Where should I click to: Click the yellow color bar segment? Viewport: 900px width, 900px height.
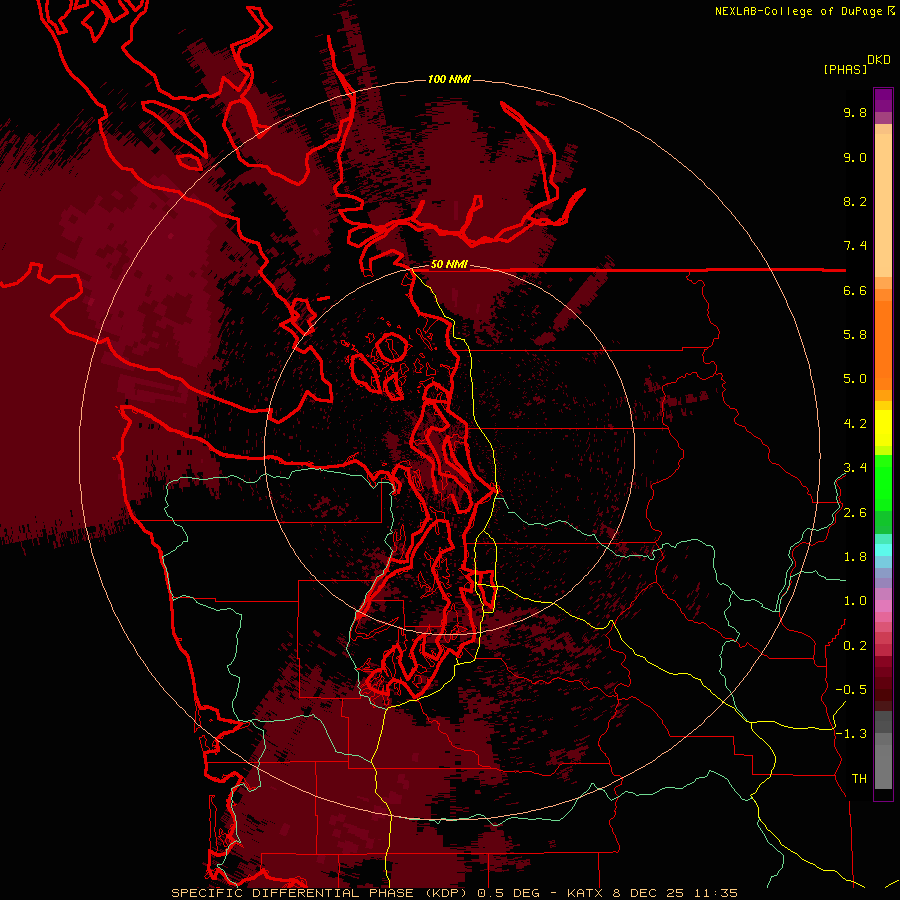pyautogui.click(x=883, y=428)
